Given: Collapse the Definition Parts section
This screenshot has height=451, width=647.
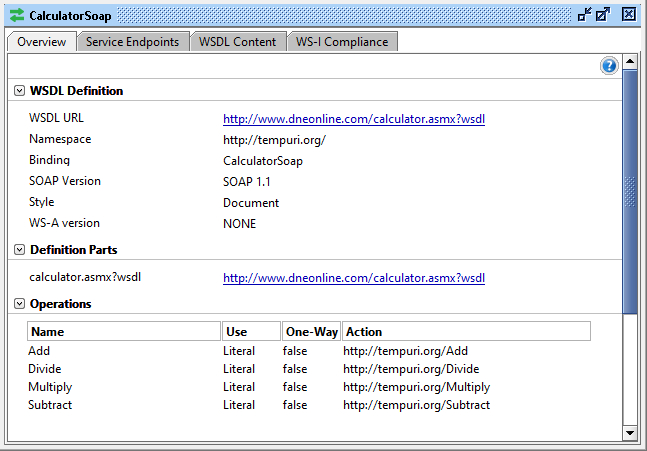Looking at the screenshot, I should 19,249.
